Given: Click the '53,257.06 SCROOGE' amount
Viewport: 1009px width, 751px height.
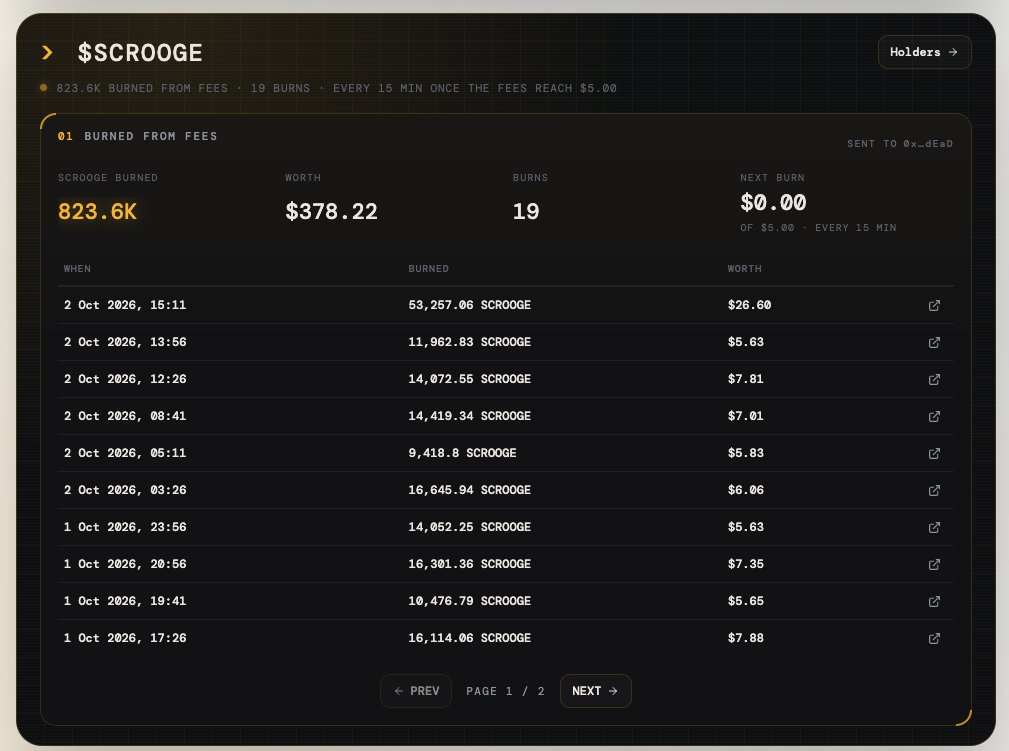Looking at the screenshot, I should 470,305.
